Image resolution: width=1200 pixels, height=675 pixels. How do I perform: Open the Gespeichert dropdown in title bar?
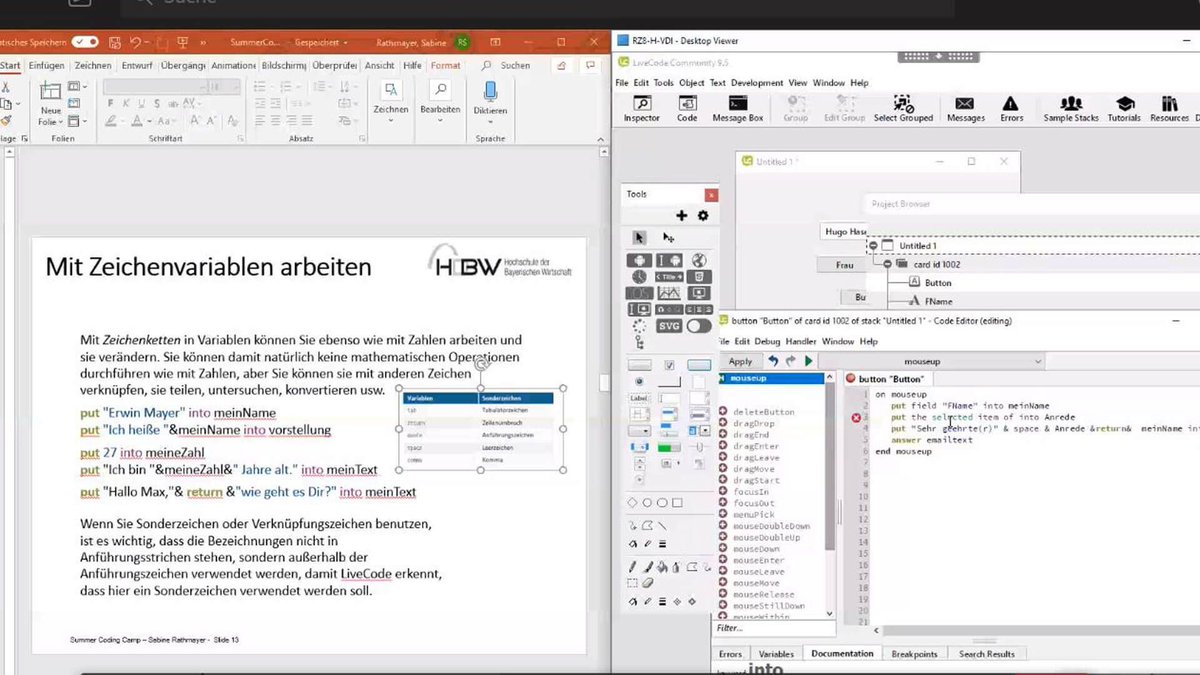(320, 42)
